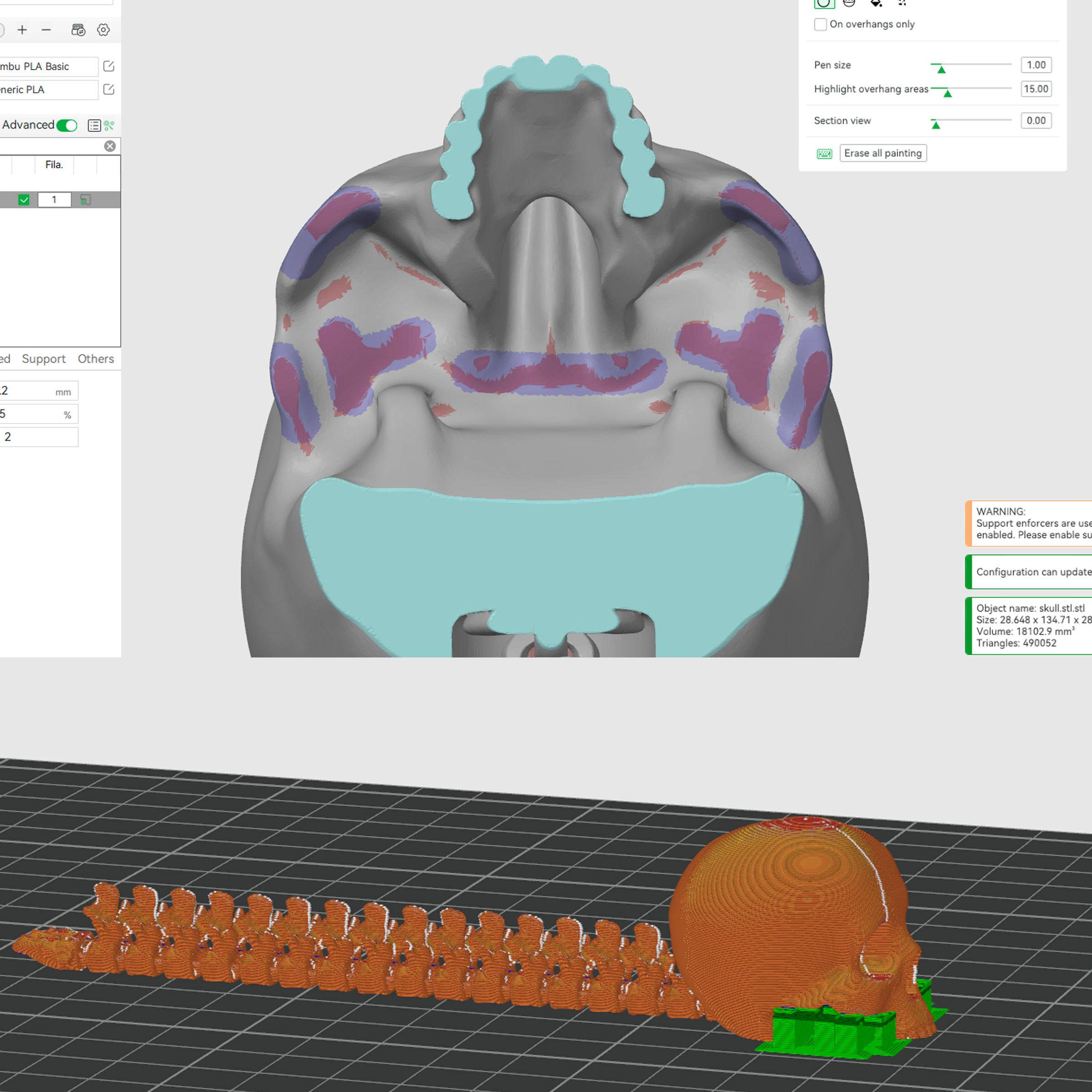Click the layer height field with mm

(38, 391)
